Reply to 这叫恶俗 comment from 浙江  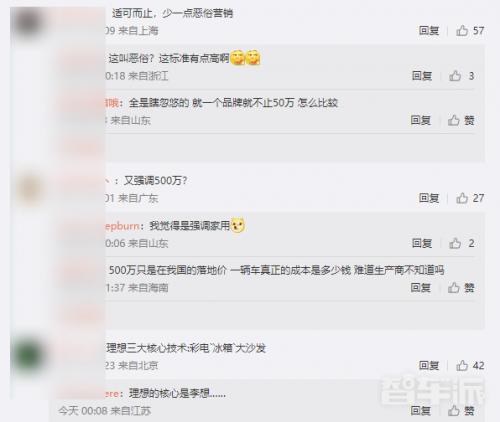422,76
